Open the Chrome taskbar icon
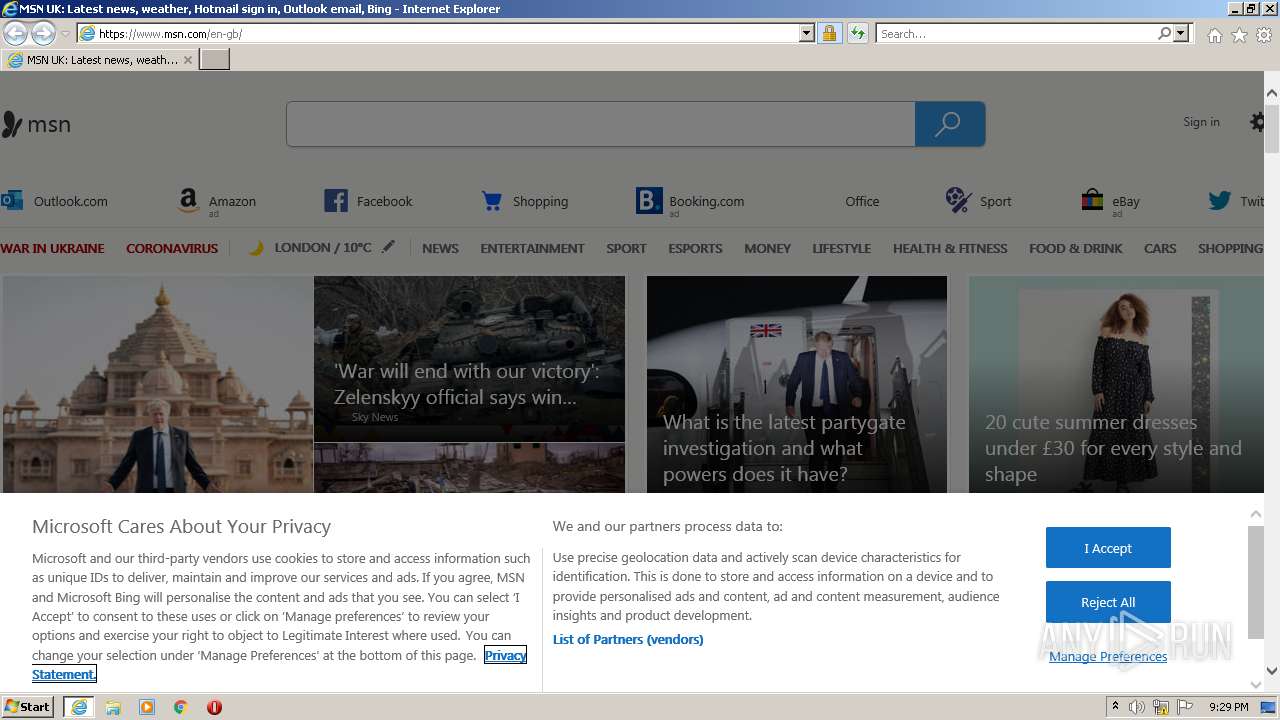The image size is (1280, 720). (181, 707)
